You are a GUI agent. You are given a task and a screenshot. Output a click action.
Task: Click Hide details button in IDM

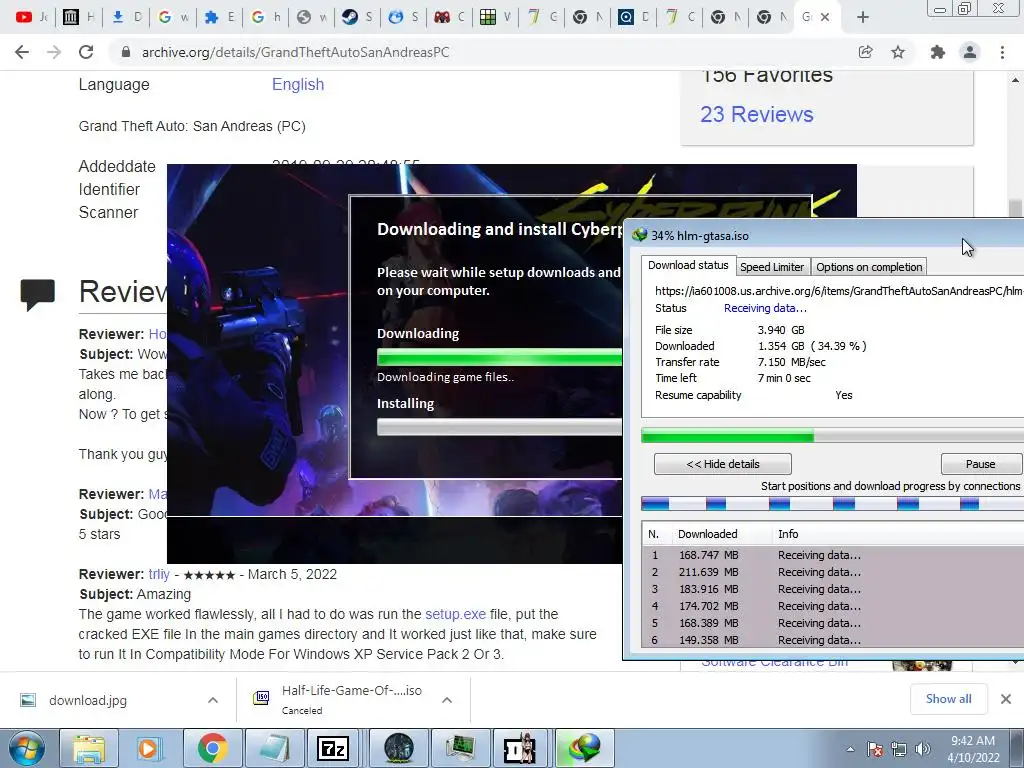(x=723, y=464)
